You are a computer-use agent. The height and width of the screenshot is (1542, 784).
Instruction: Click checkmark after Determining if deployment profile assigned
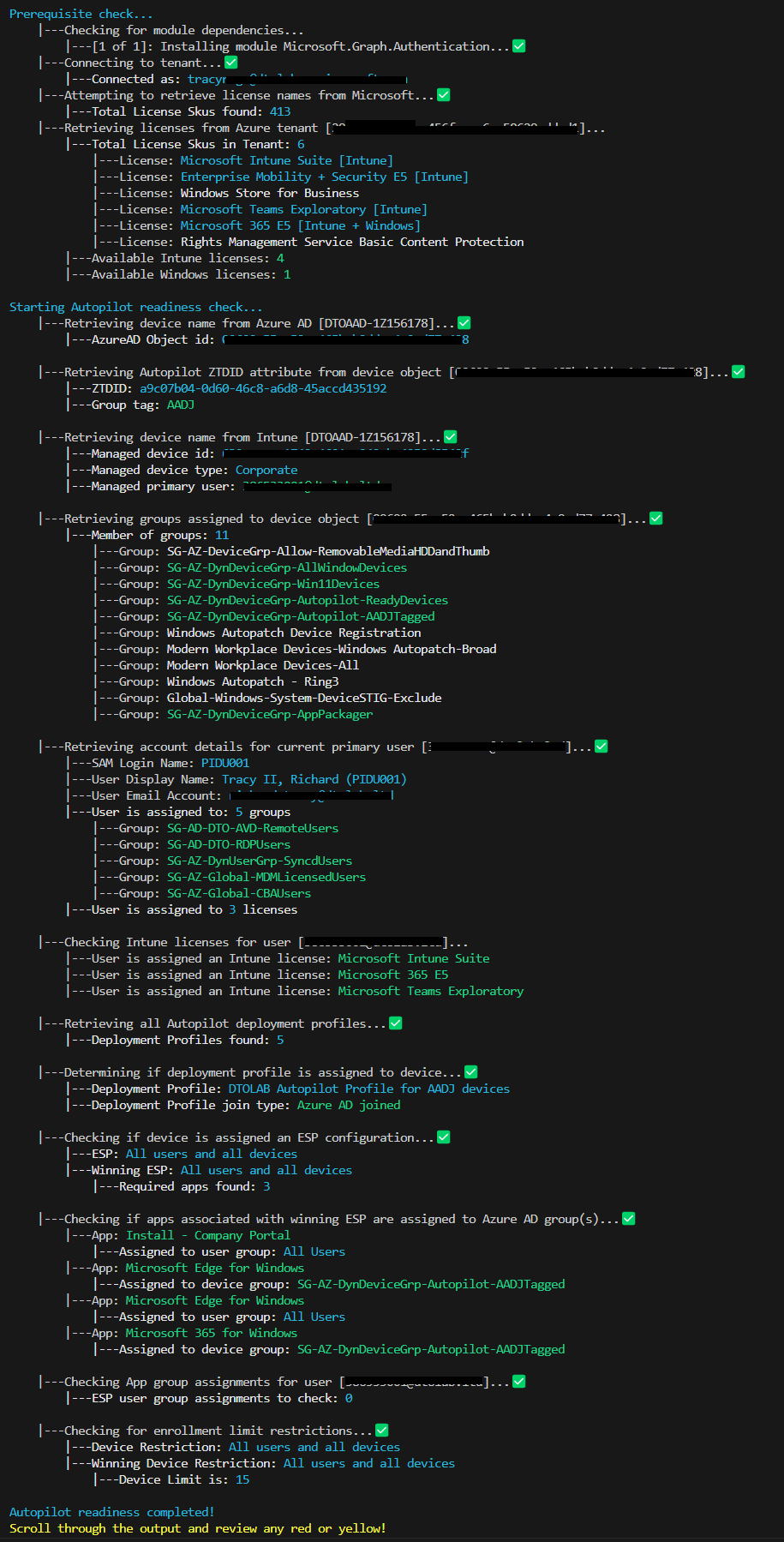[471, 1072]
